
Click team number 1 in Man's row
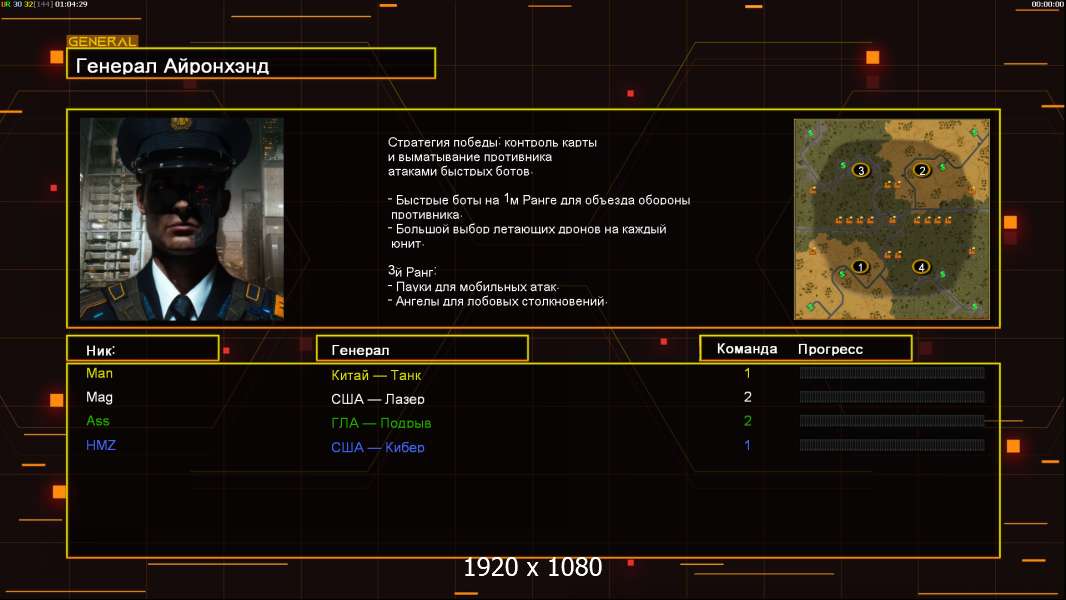point(747,373)
